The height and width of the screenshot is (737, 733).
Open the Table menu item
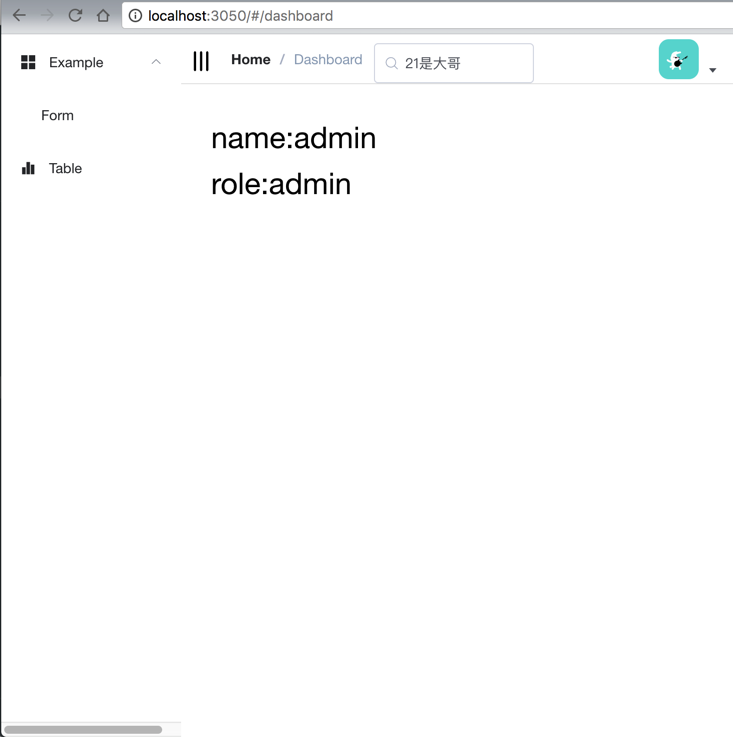91,168
